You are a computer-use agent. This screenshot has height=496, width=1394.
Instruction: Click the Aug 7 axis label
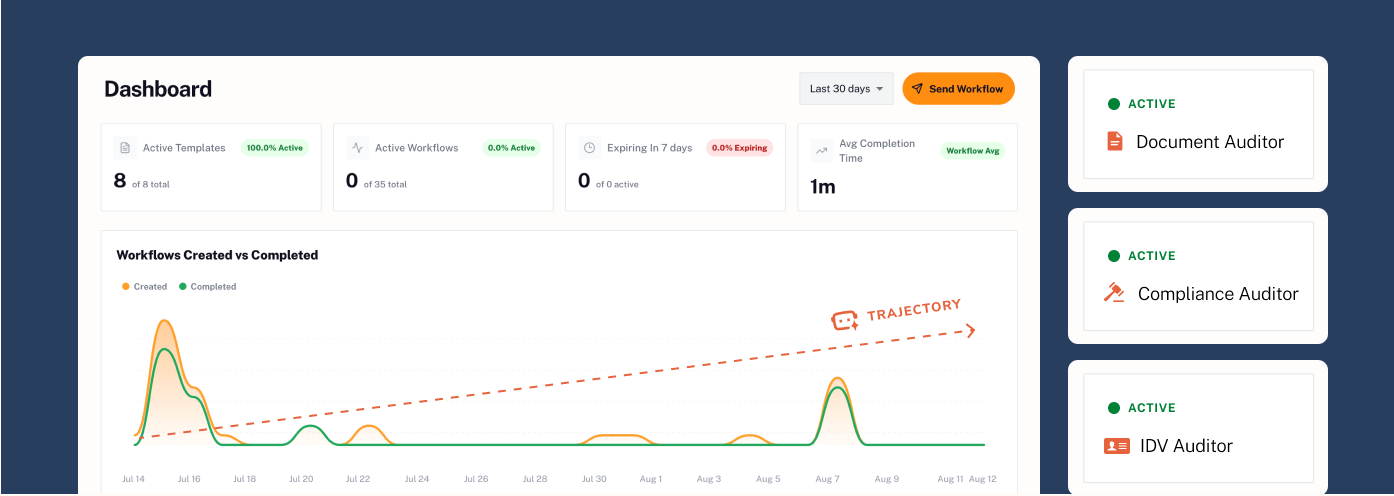[x=827, y=479]
